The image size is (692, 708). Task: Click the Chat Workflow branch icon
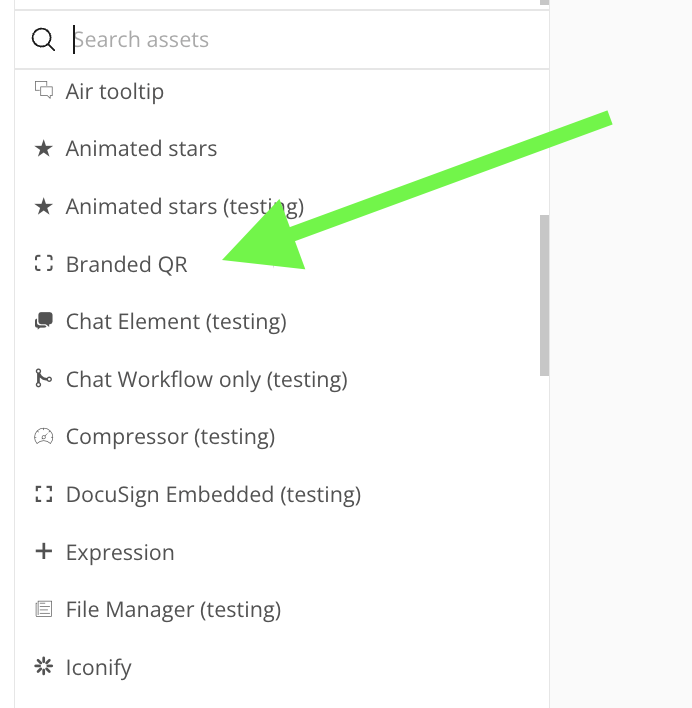pos(43,379)
